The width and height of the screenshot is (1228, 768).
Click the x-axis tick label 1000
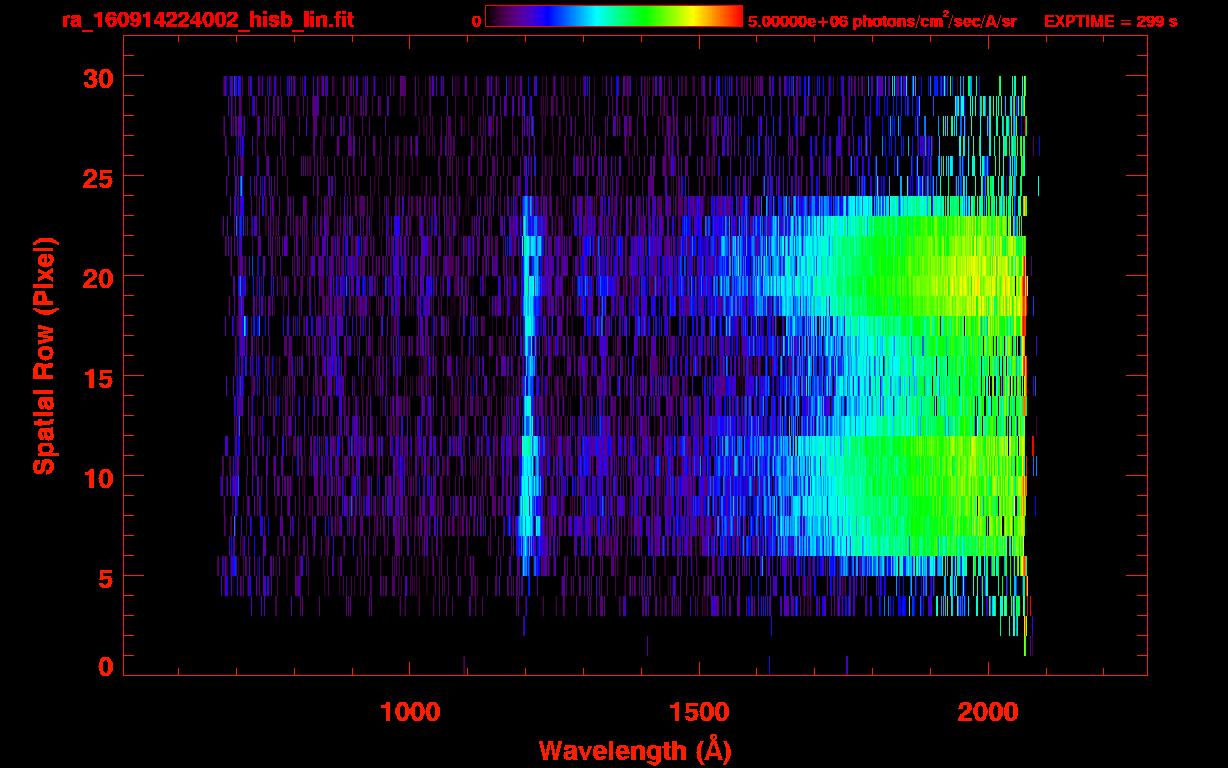point(410,712)
